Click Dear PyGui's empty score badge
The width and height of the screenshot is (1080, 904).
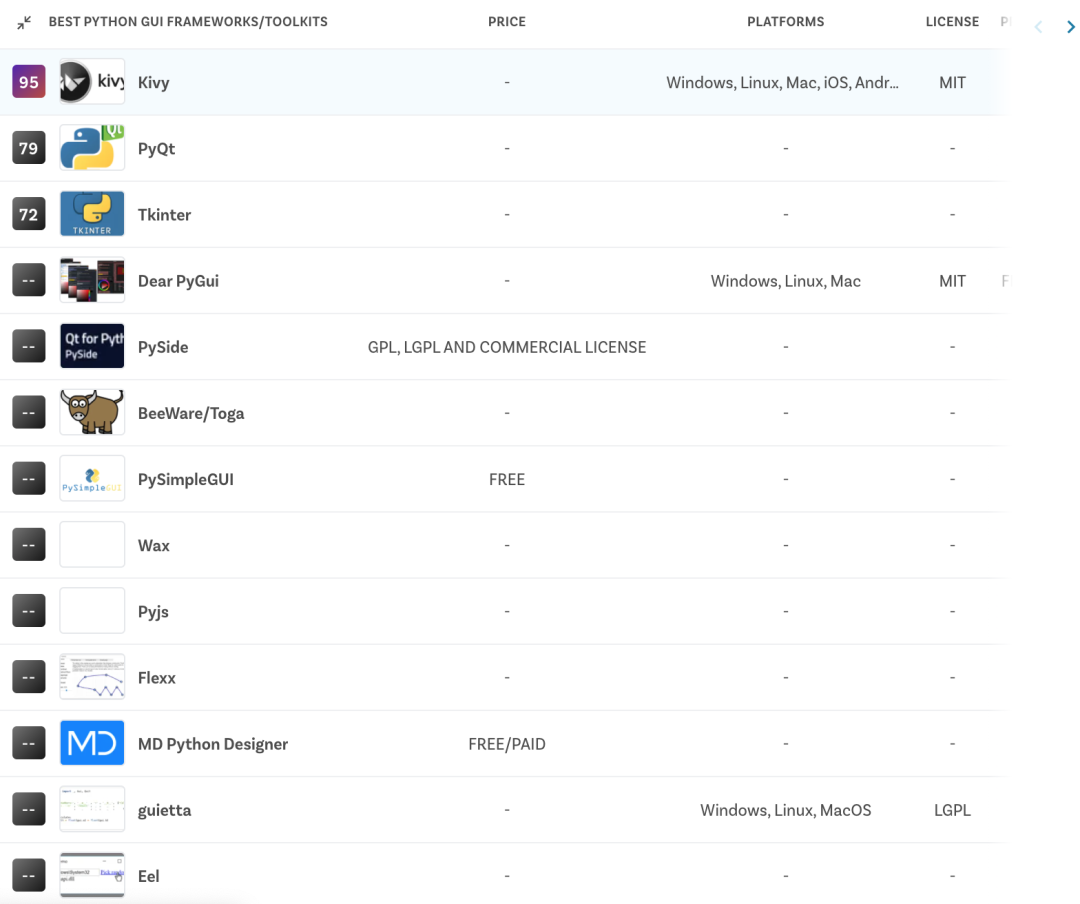[29, 280]
